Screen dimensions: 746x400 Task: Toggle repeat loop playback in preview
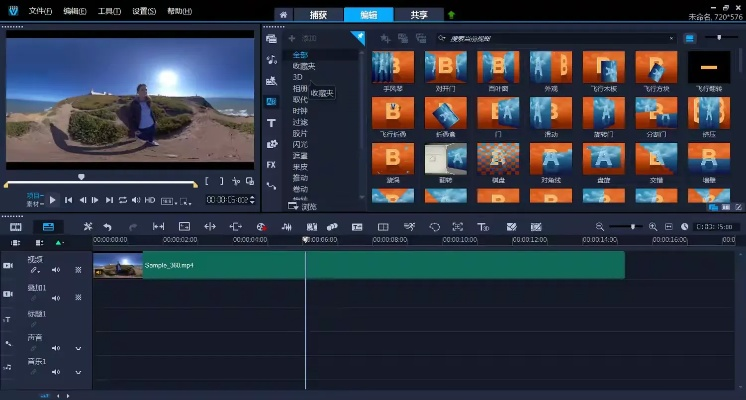122,200
